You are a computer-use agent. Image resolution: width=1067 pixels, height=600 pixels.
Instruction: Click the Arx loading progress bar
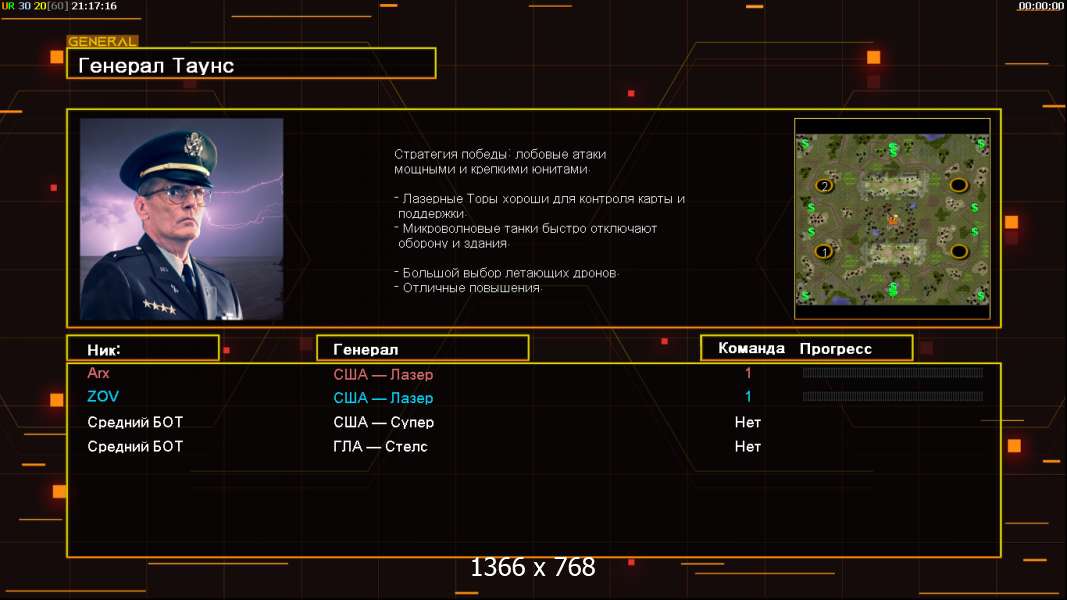point(893,373)
